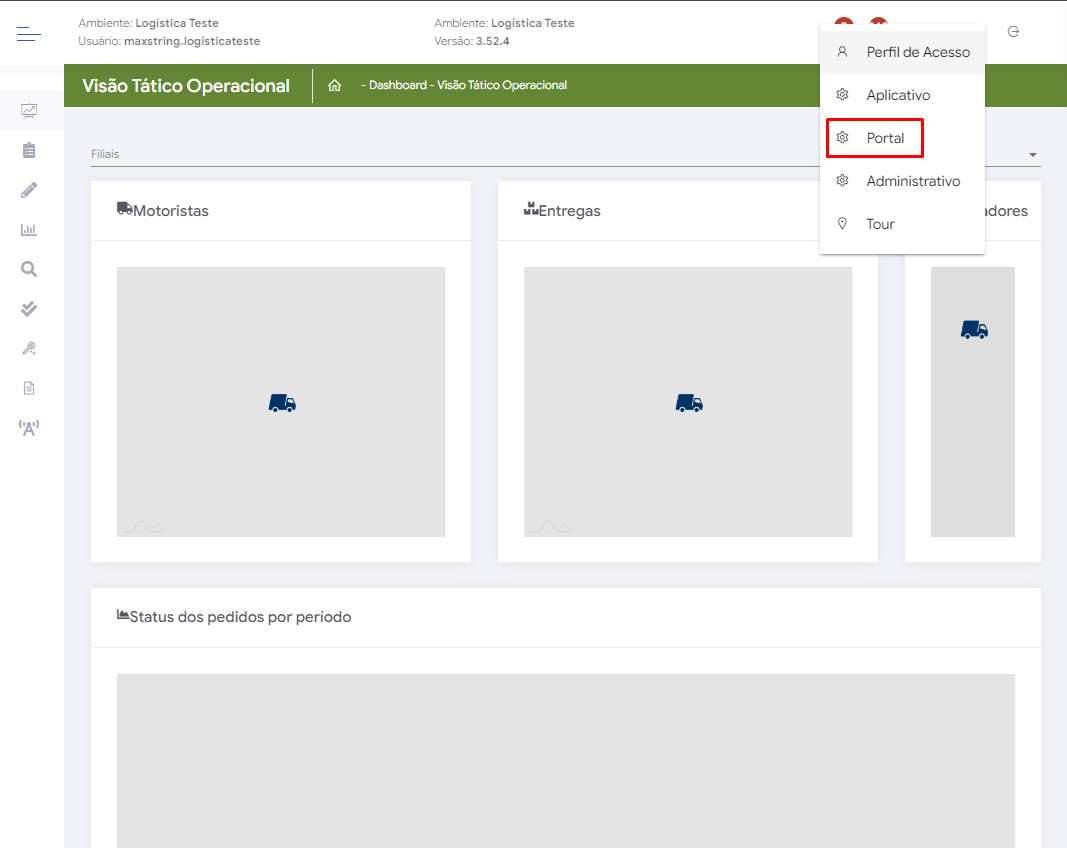The width and height of the screenshot is (1067, 848).
Task: Open the Portal menu option
Action: (885, 138)
